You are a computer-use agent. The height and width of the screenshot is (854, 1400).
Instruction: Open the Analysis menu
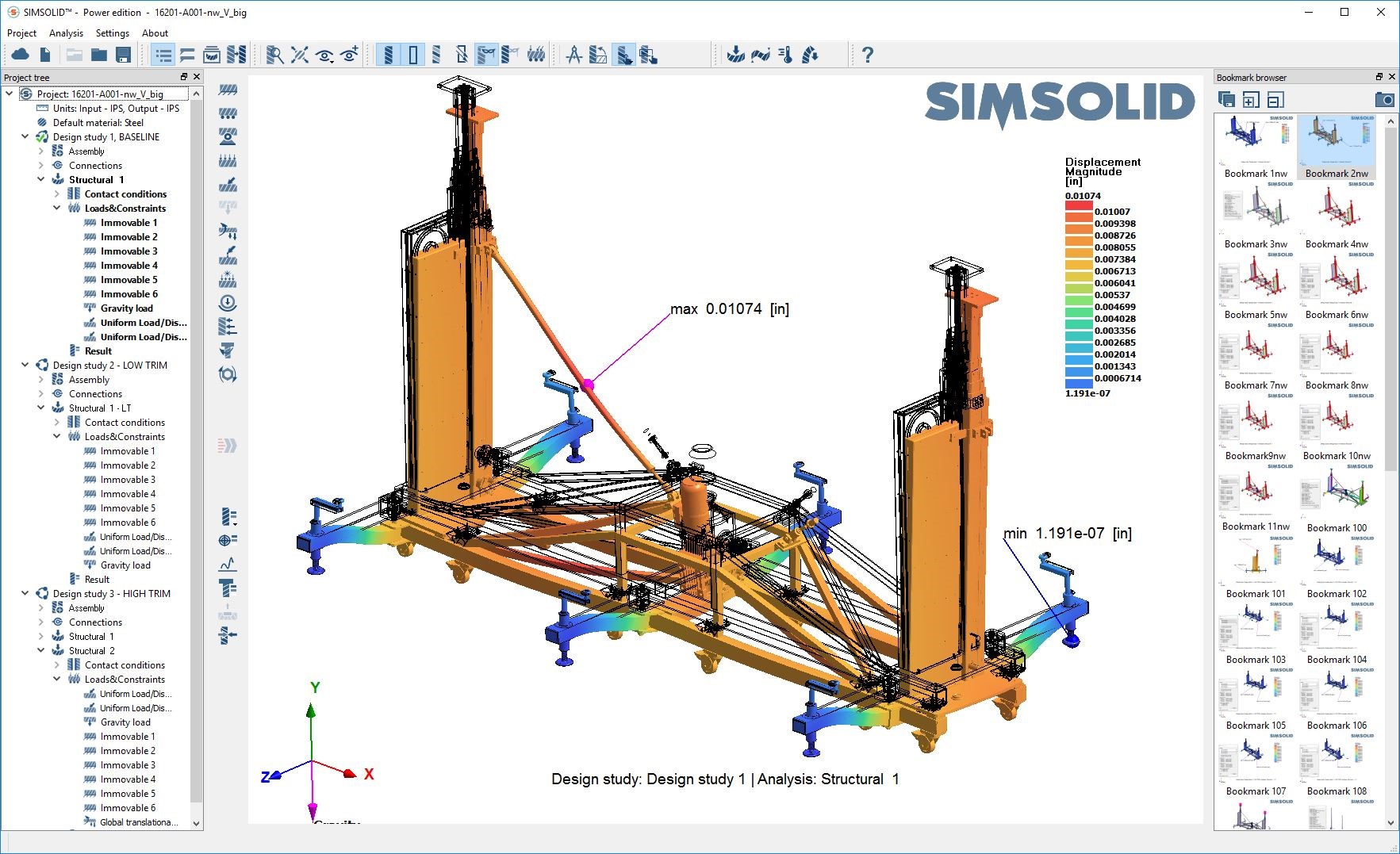65,33
